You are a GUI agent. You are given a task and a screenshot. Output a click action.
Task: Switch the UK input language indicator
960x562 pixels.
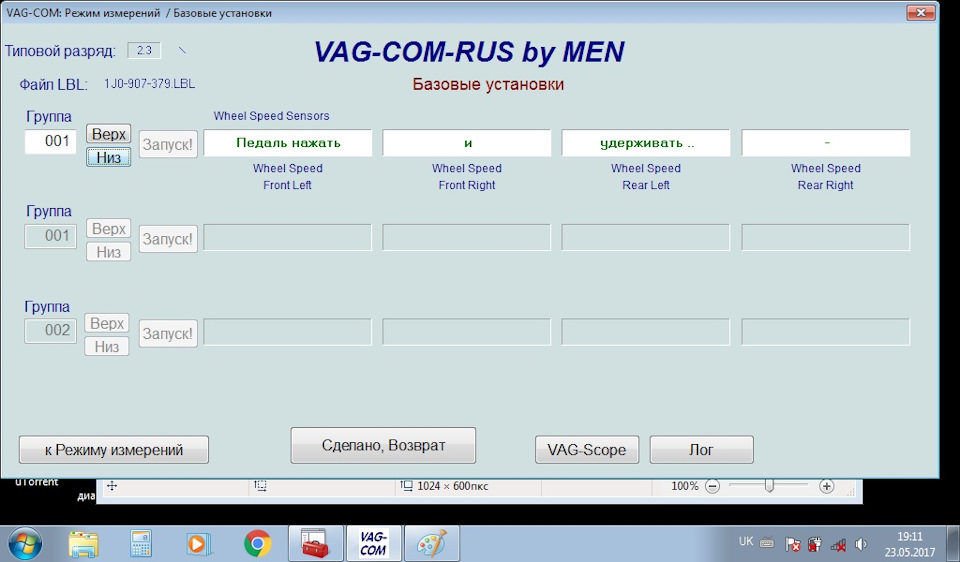(x=746, y=541)
